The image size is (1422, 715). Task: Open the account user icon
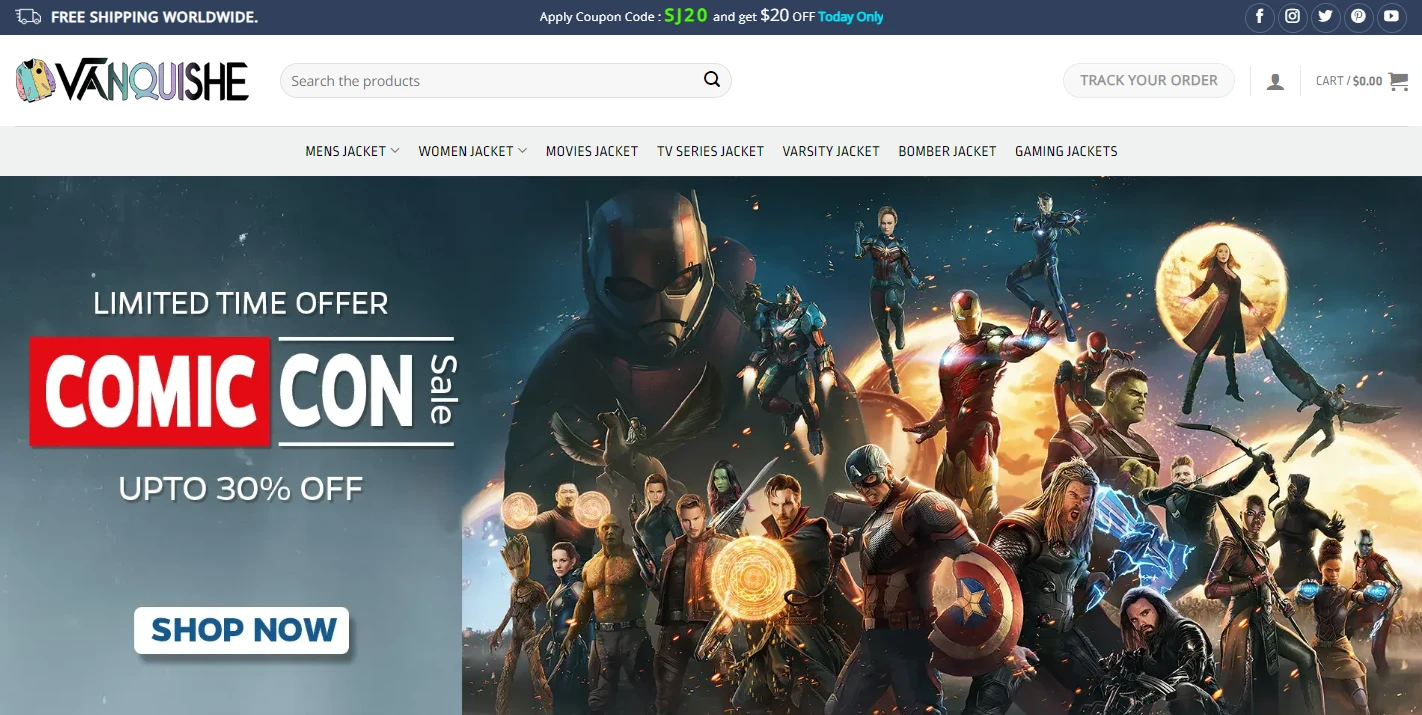coord(1275,82)
